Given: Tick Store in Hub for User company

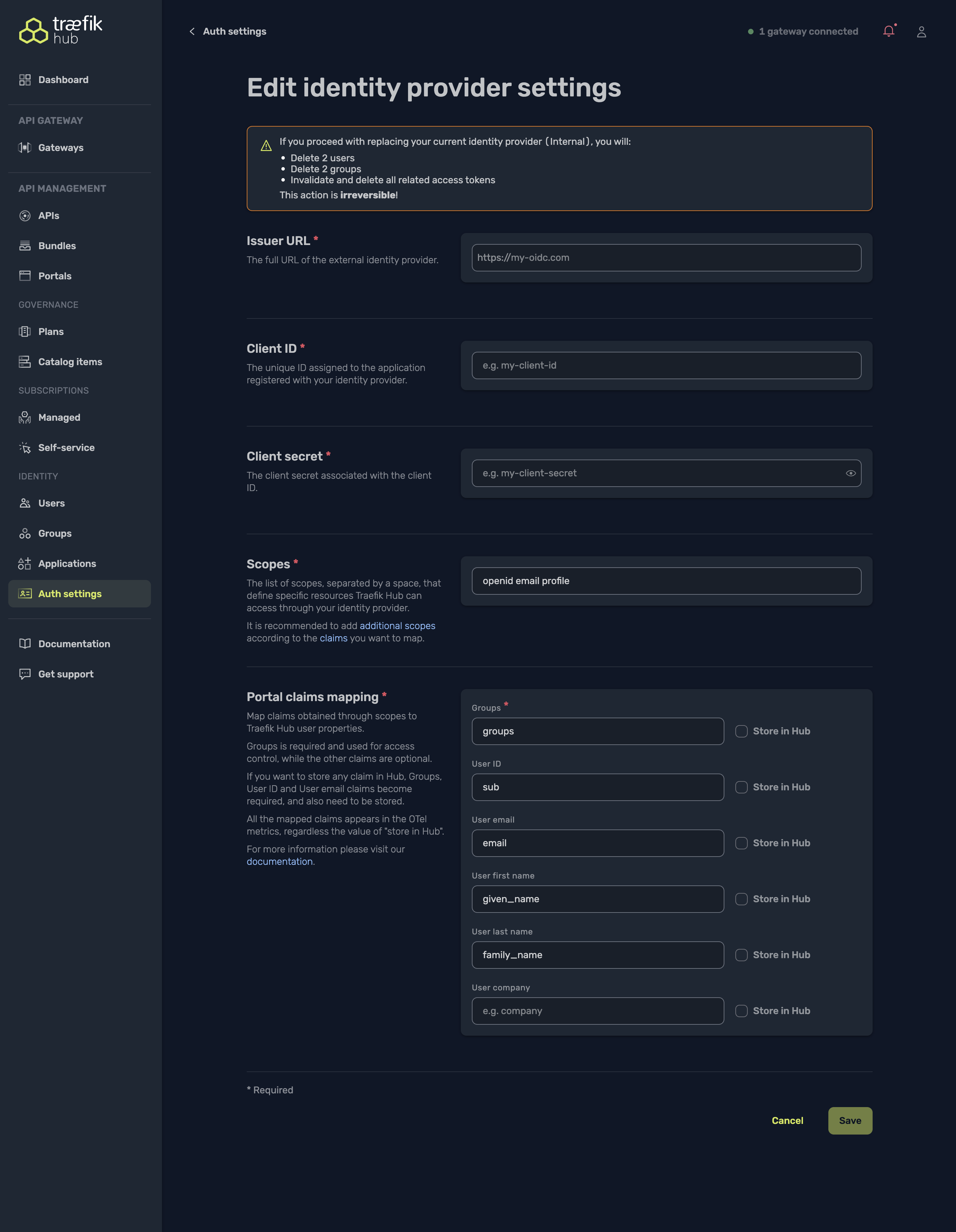Looking at the screenshot, I should click(x=741, y=1011).
